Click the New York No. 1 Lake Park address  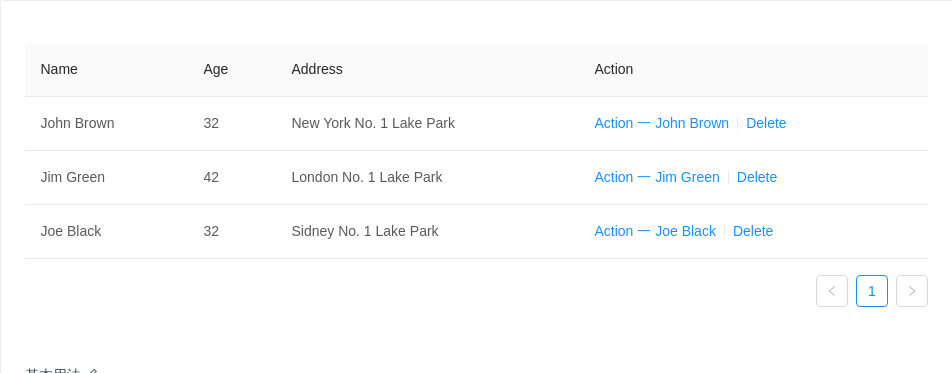pyautogui.click(x=373, y=123)
